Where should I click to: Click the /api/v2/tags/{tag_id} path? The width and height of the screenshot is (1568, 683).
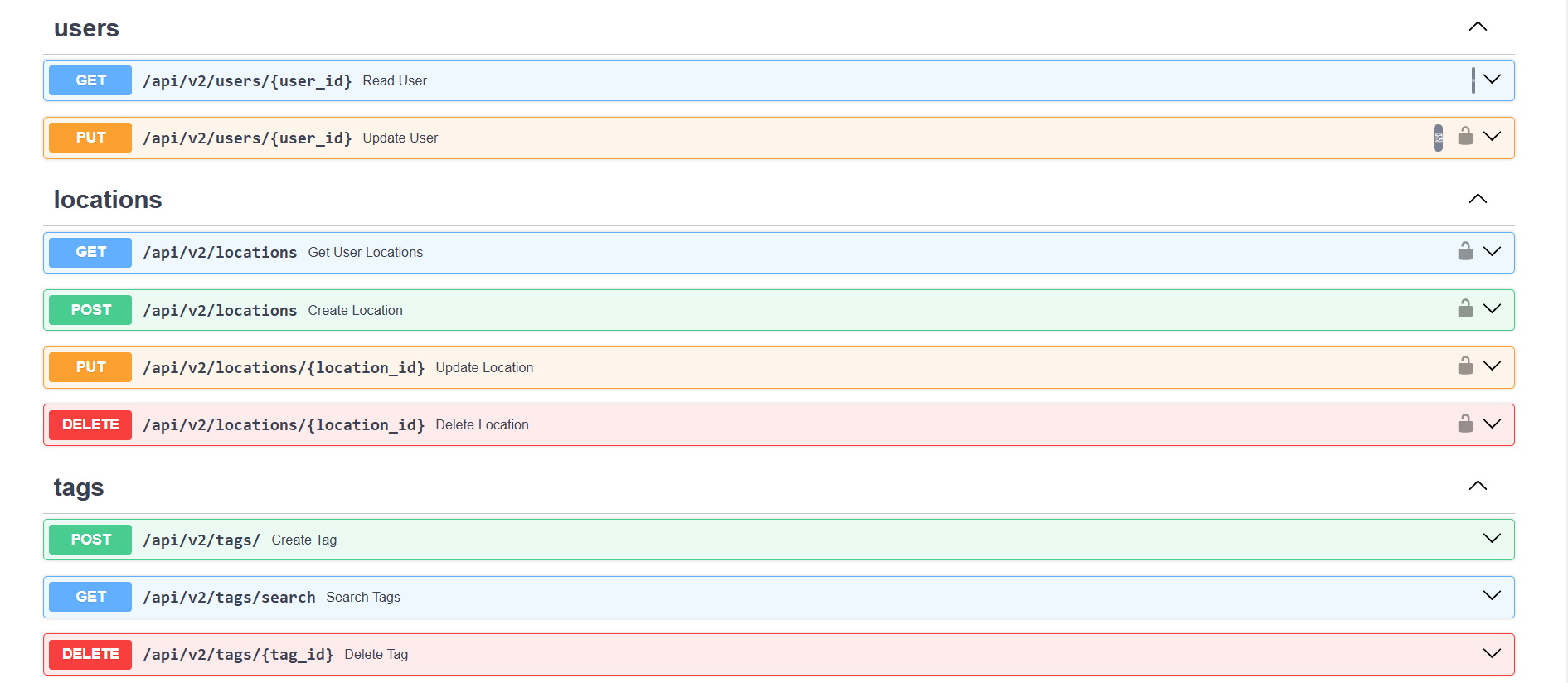coord(238,655)
